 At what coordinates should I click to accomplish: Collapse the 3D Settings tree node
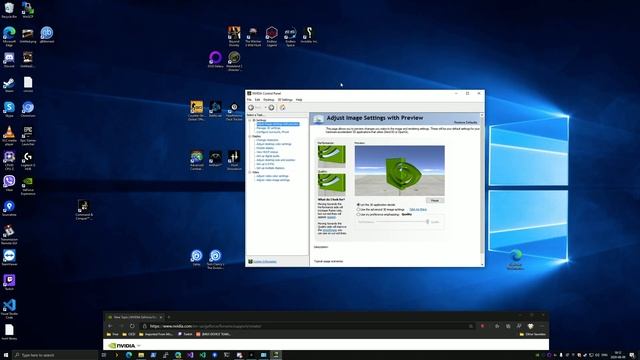point(250,120)
